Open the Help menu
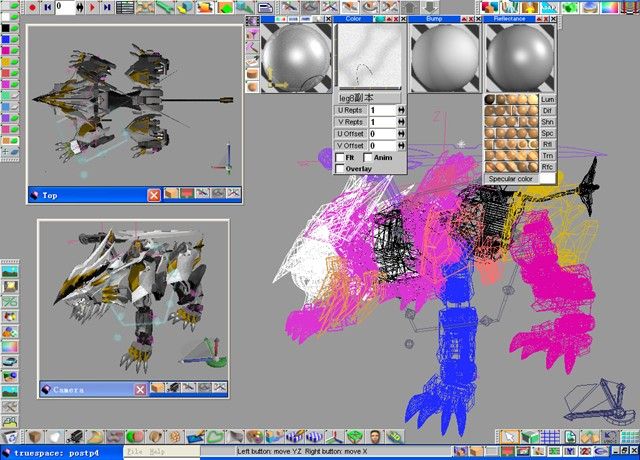 [155, 452]
